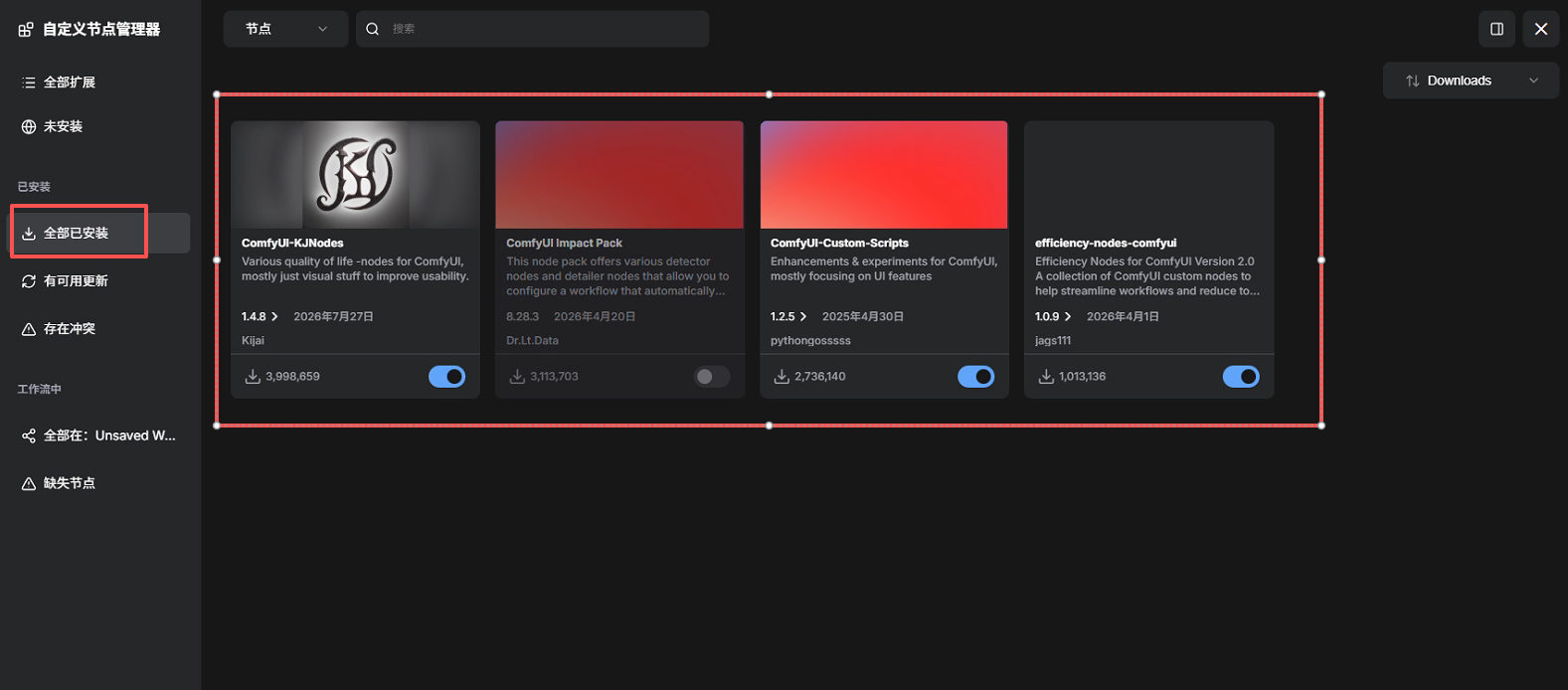The width and height of the screenshot is (1568, 690).
Task: Click the search magnifier icon
Action: click(373, 29)
